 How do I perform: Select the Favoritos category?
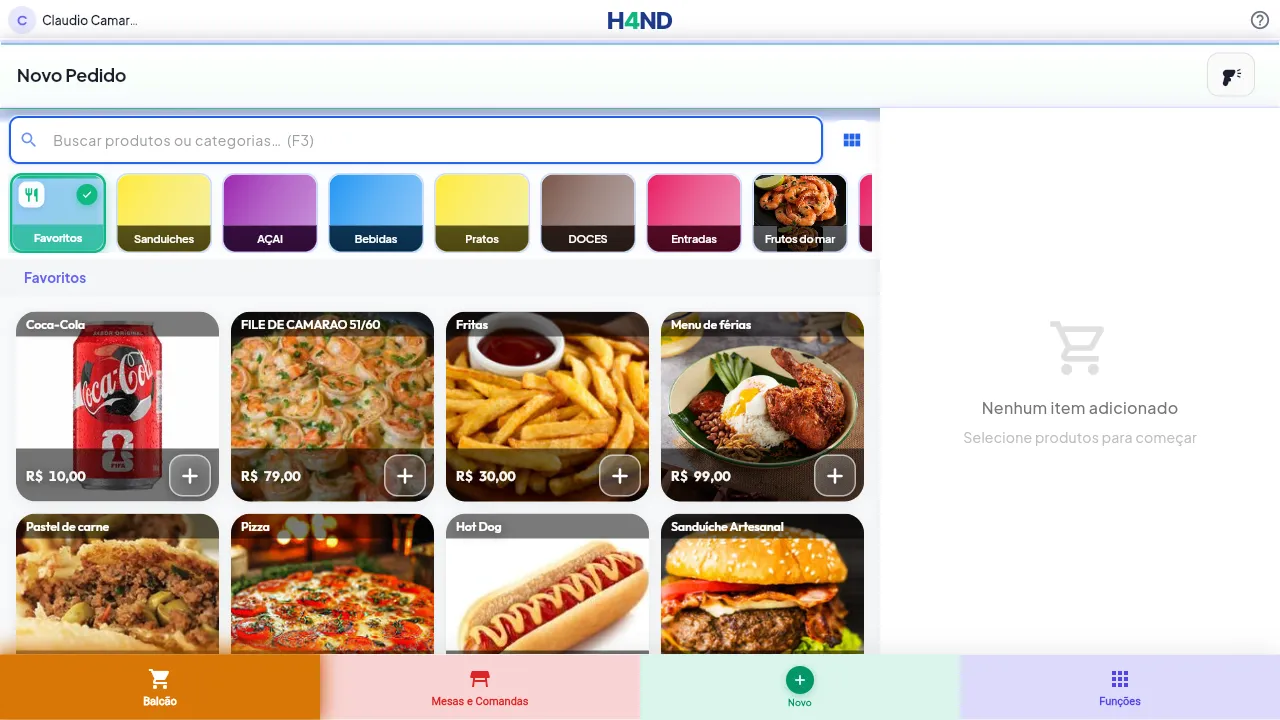pos(58,213)
